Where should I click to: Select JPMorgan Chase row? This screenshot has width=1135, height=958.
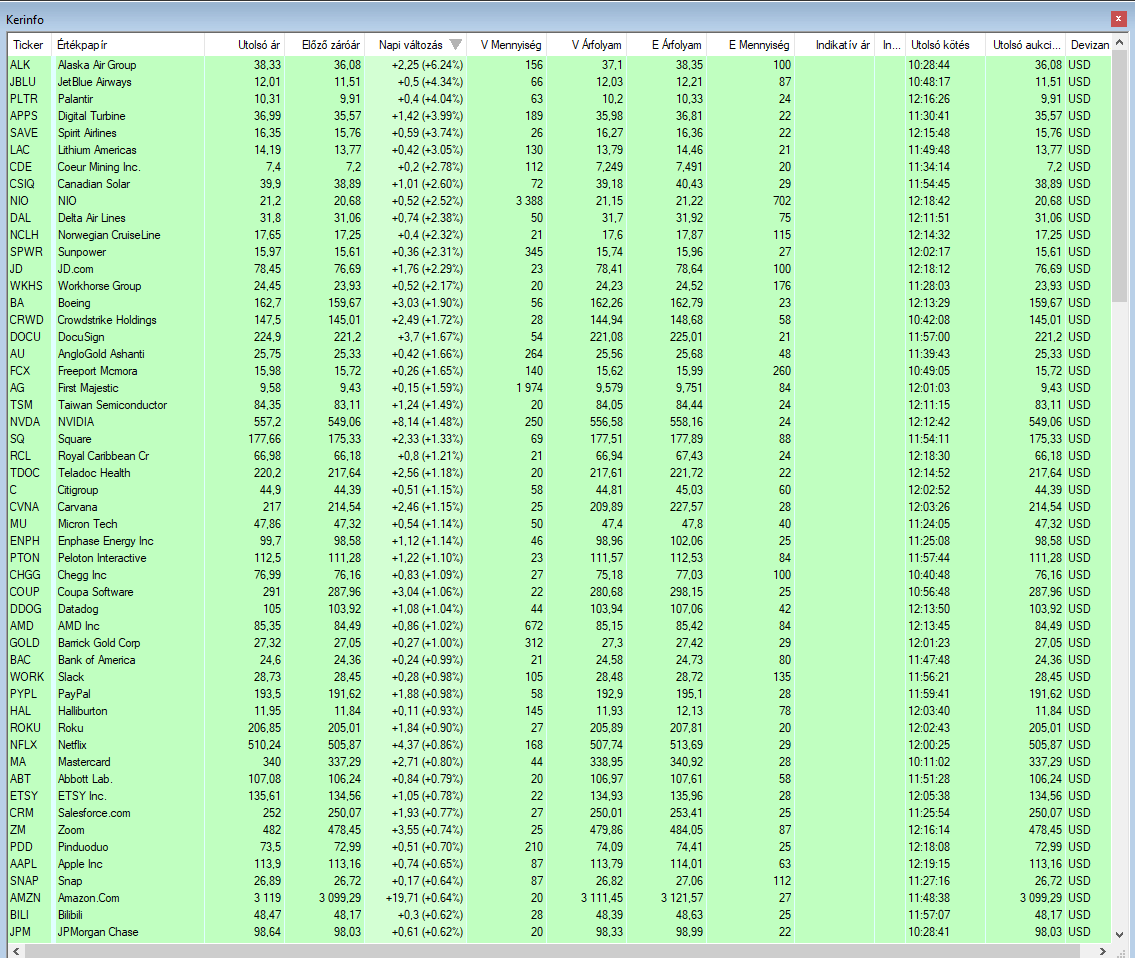(560, 932)
